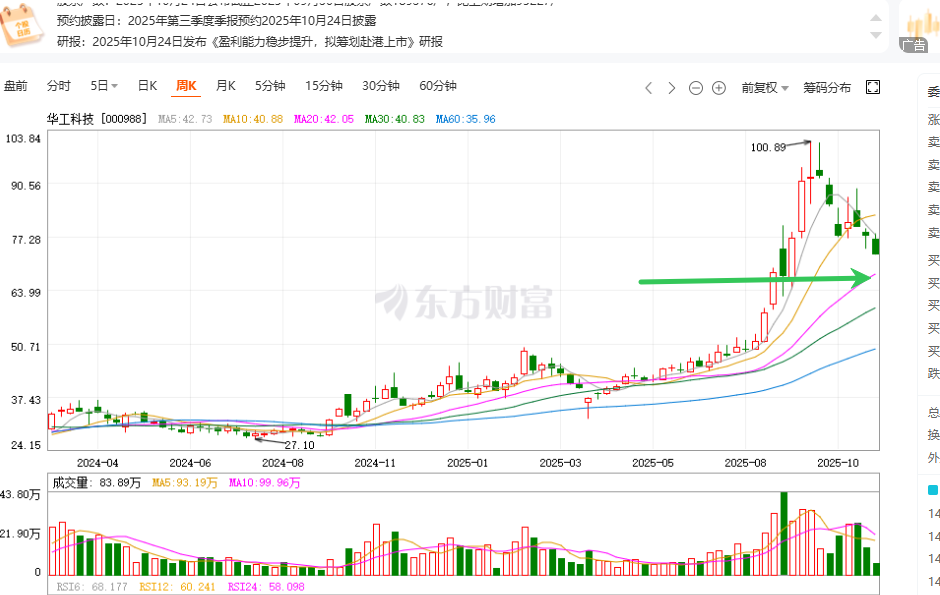940x595 pixels.
Task: Switch to 分时 tab
Action: point(59,86)
